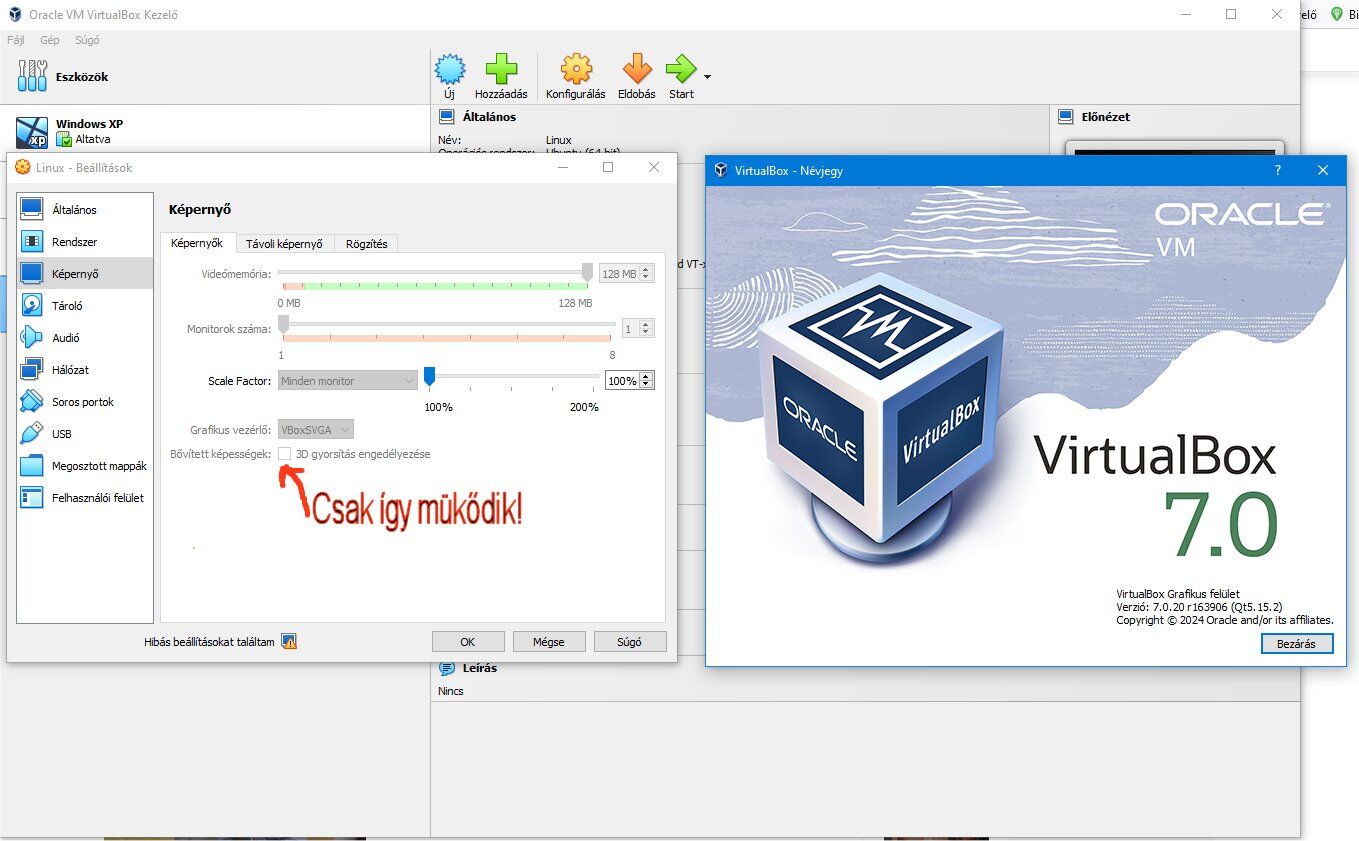Viewport: 1359px width, 841px height.
Task: Click Bezárás in the Névjegy window
Action: click(1297, 644)
